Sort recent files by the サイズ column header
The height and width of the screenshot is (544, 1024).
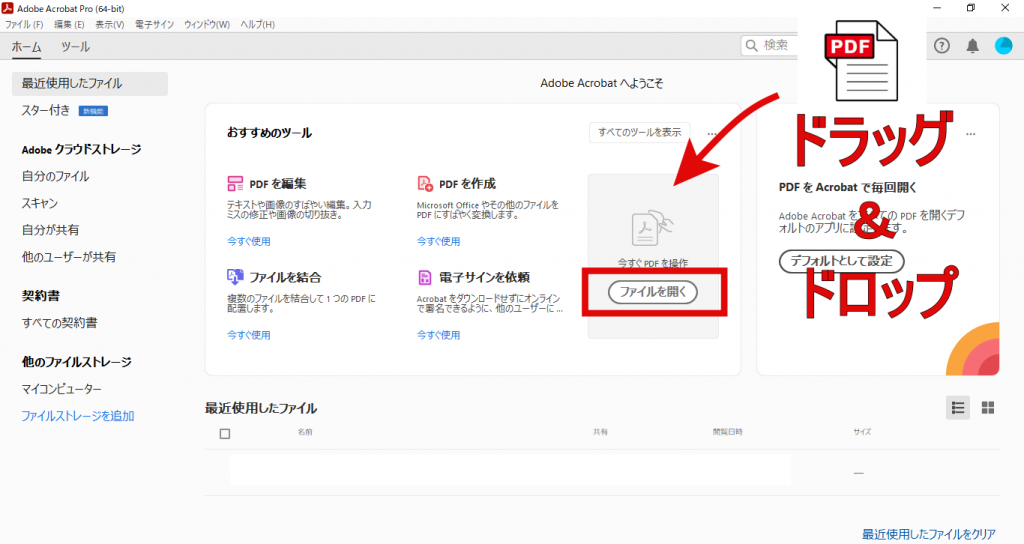click(x=862, y=432)
